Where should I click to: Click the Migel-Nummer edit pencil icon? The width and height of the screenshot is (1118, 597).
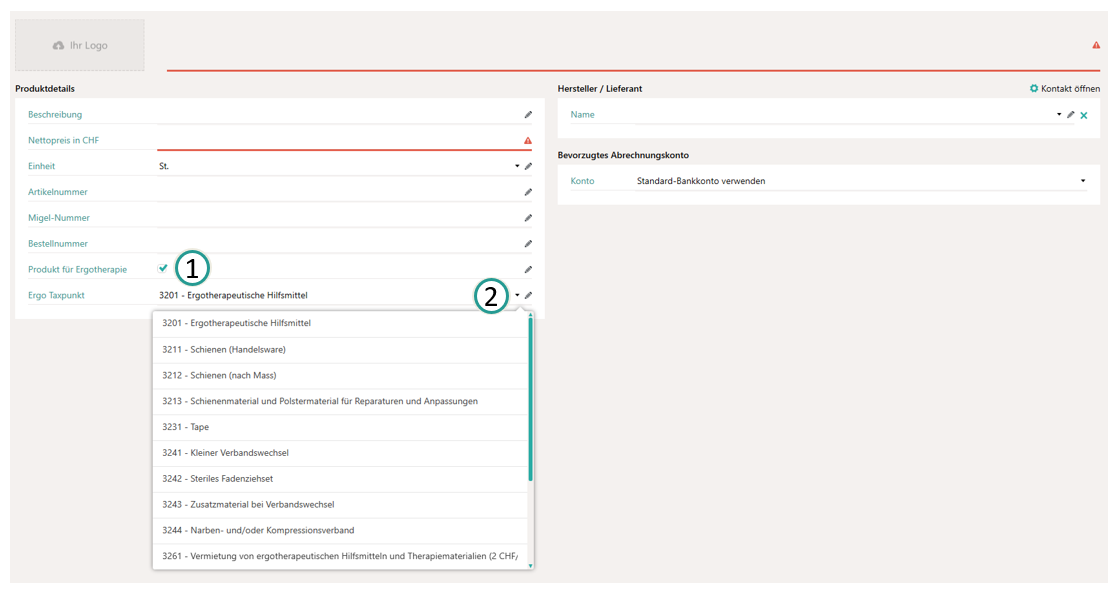[x=528, y=218]
